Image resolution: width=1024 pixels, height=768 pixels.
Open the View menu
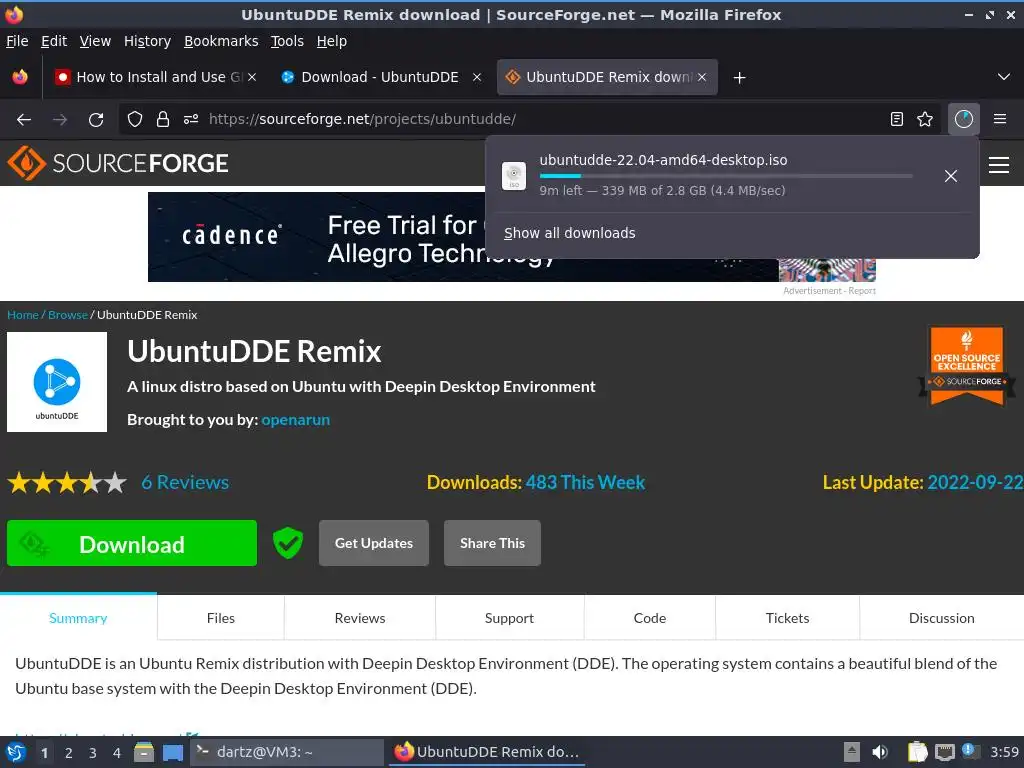point(95,41)
